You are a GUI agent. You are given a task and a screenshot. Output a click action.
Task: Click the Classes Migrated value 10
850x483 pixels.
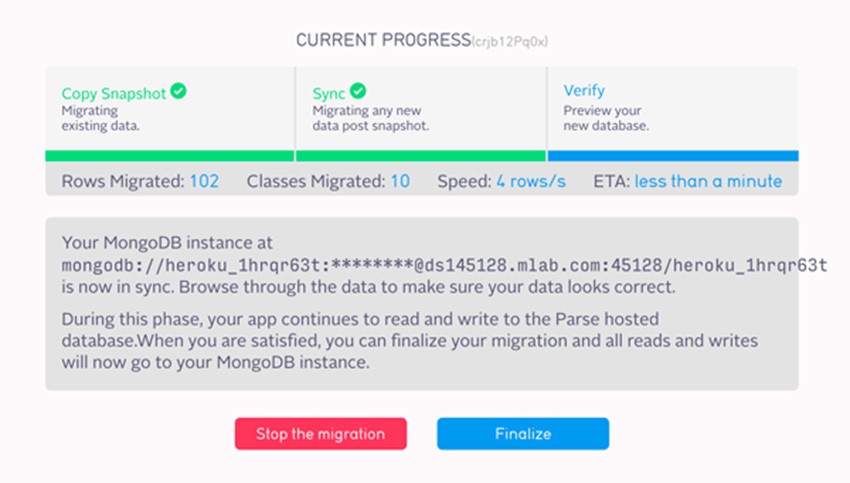[x=400, y=181]
